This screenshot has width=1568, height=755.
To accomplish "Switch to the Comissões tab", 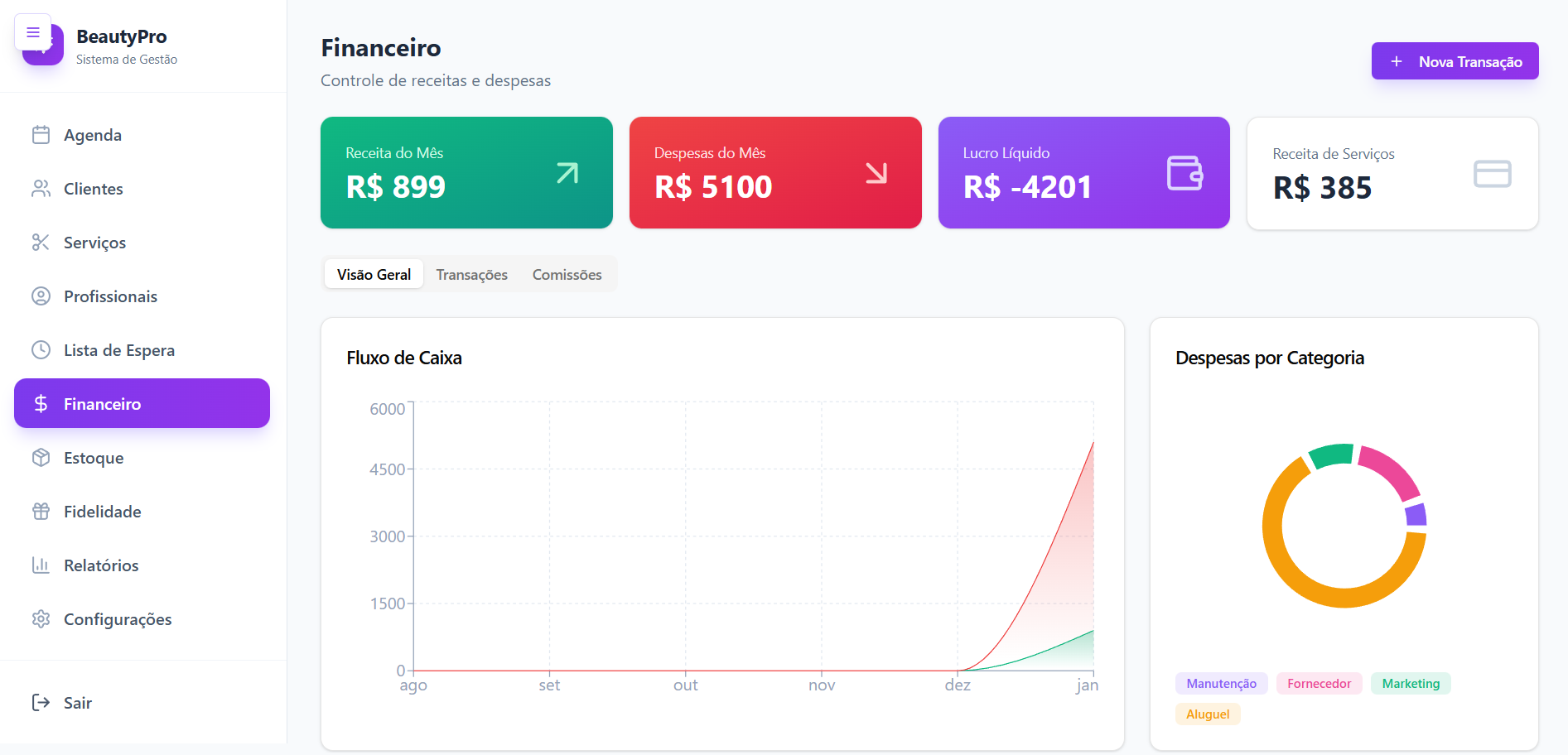I will click(x=567, y=274).
